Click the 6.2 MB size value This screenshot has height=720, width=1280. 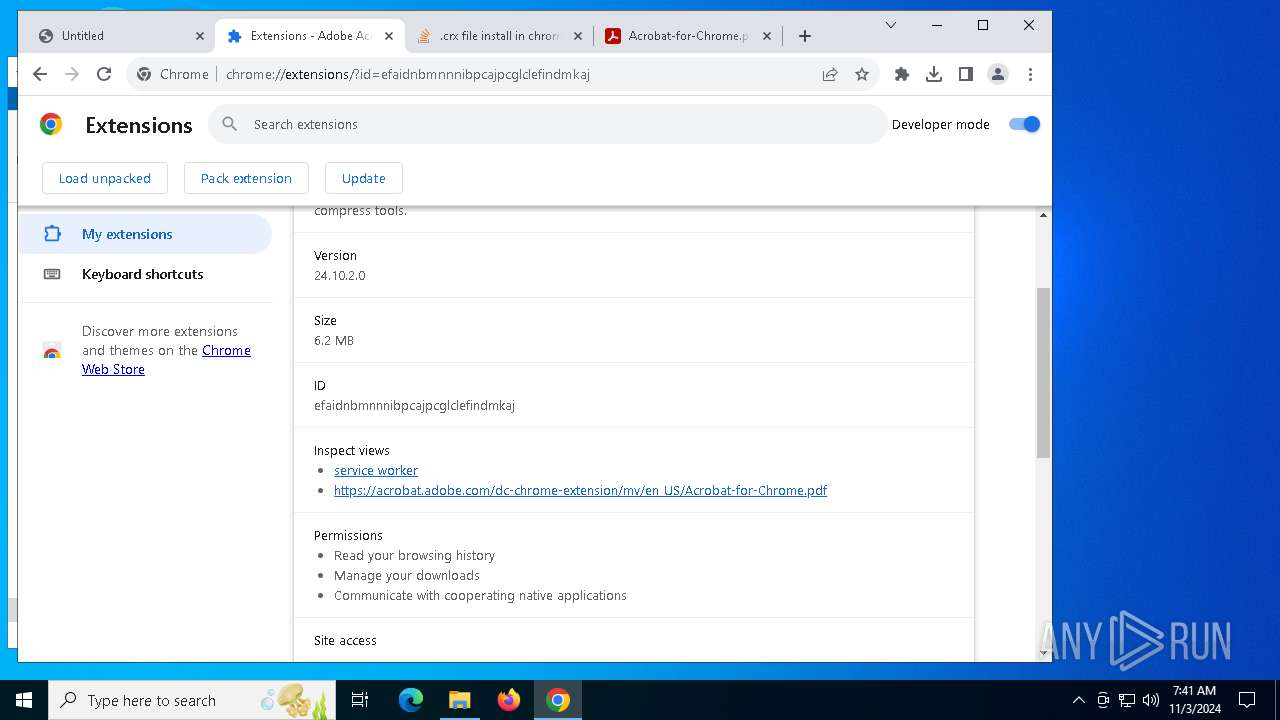[334, 340]
